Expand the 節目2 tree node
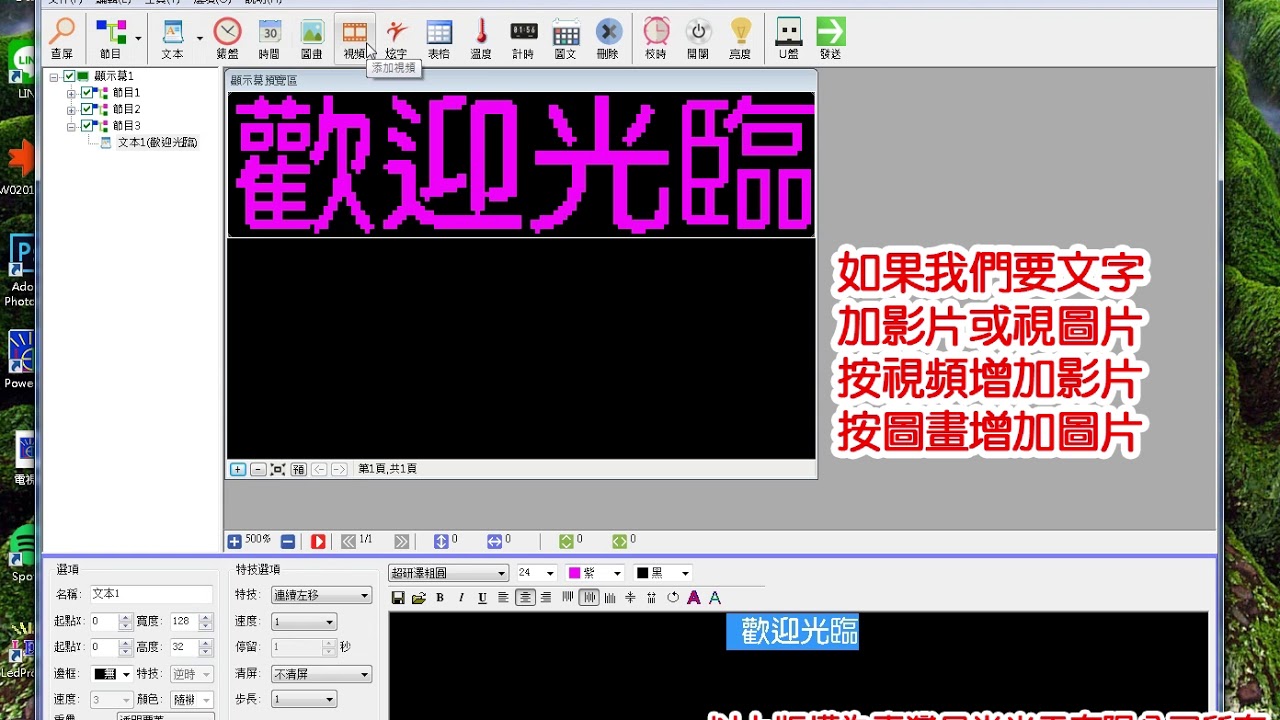This screenshot has width=1280, height=720. point(71,109)
